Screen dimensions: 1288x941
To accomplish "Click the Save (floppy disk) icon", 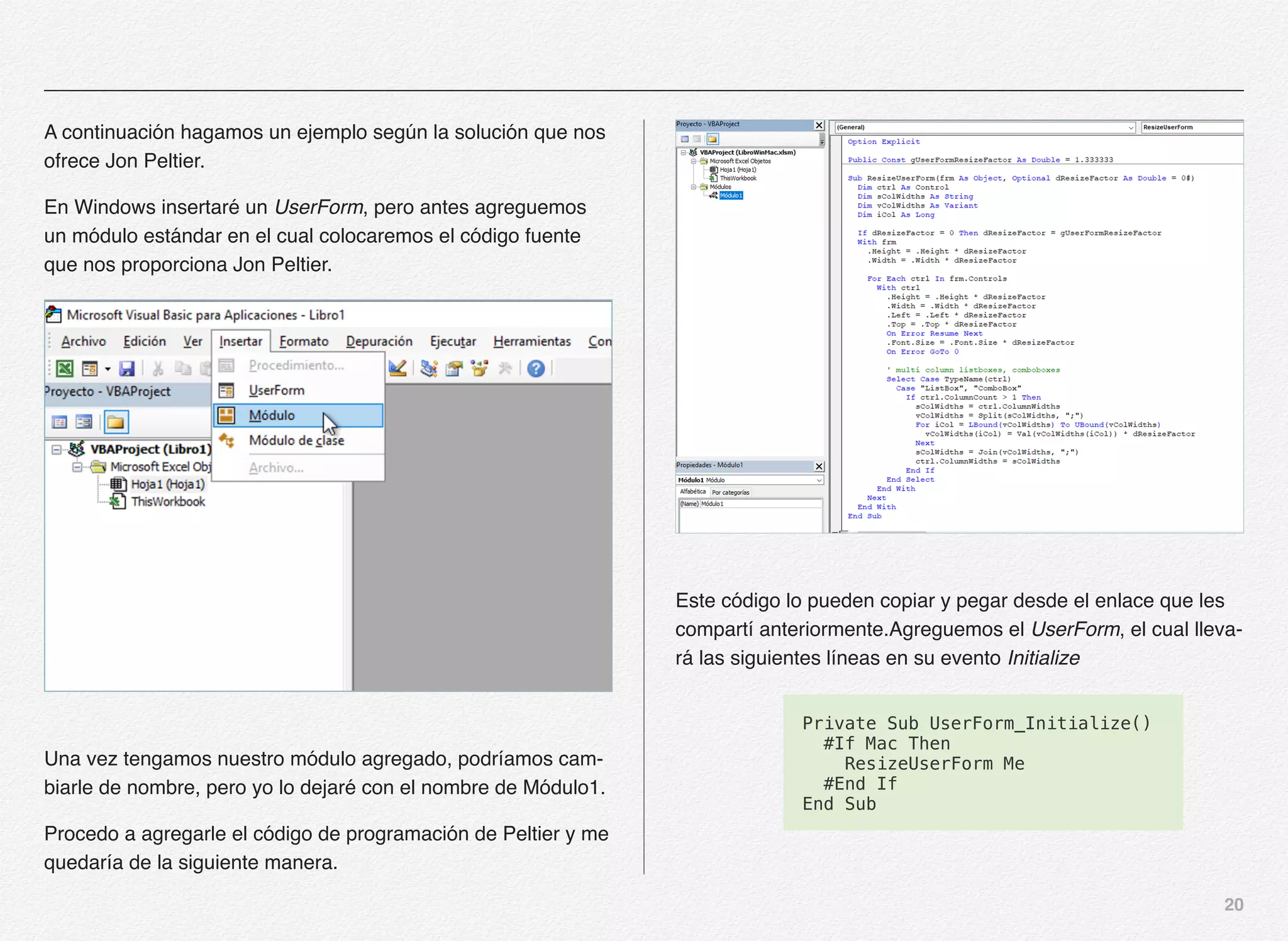I will tap(127, 368).
